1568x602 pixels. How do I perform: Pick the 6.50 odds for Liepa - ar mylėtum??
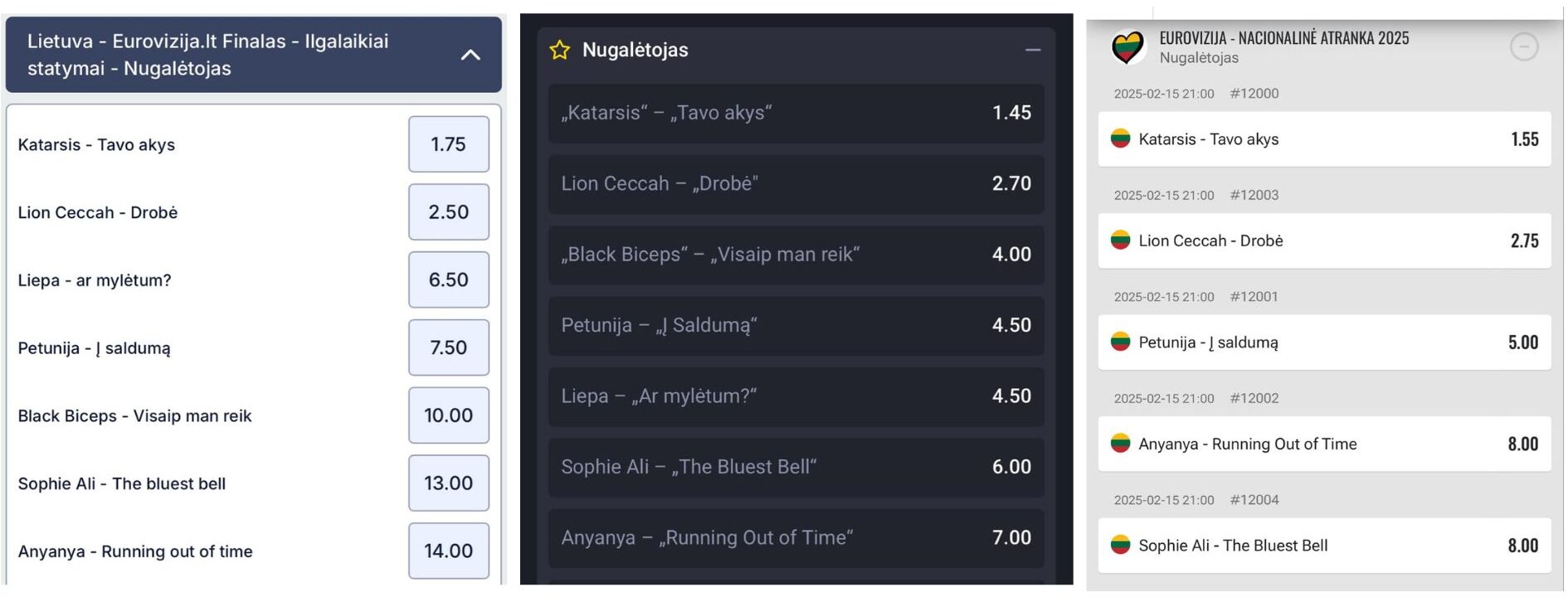coord(449,280)
